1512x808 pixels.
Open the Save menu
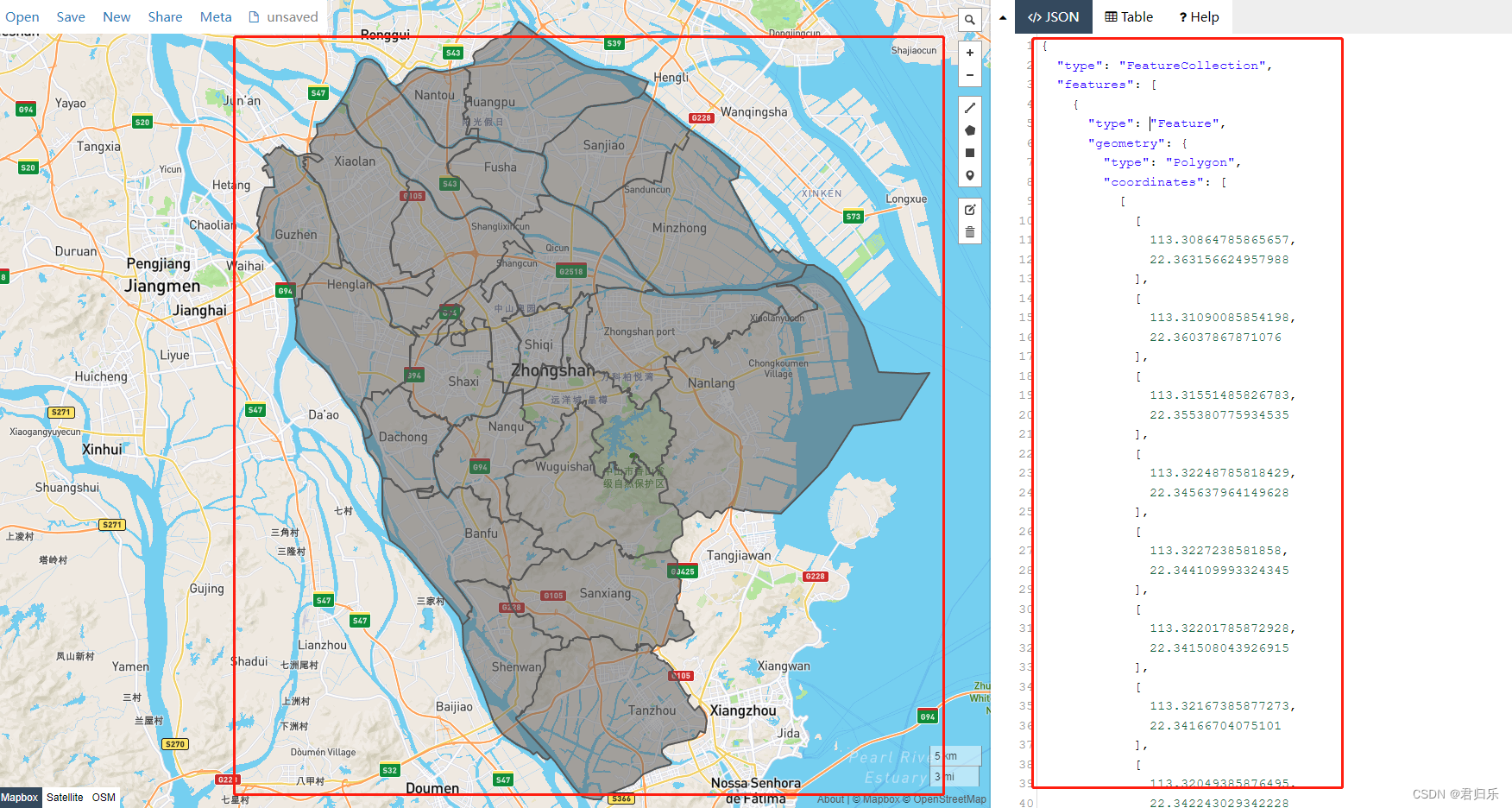coord(71,17)
